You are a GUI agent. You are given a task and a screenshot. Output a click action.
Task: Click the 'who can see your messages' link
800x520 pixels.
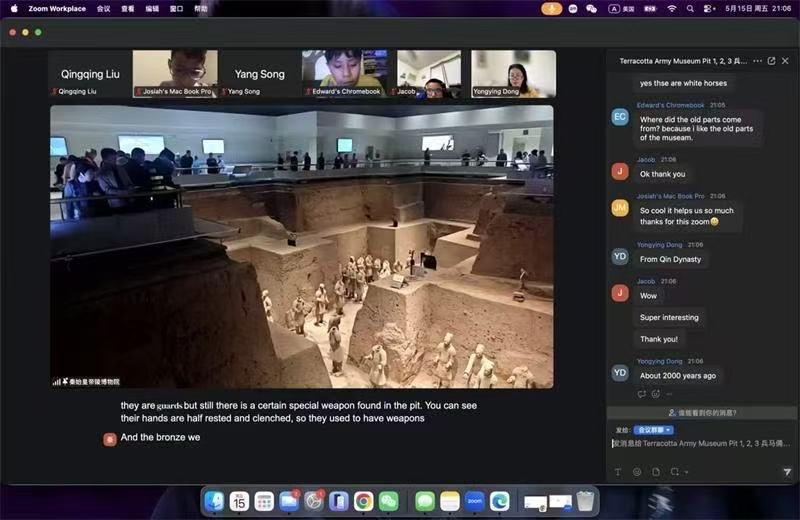(703, 412)
